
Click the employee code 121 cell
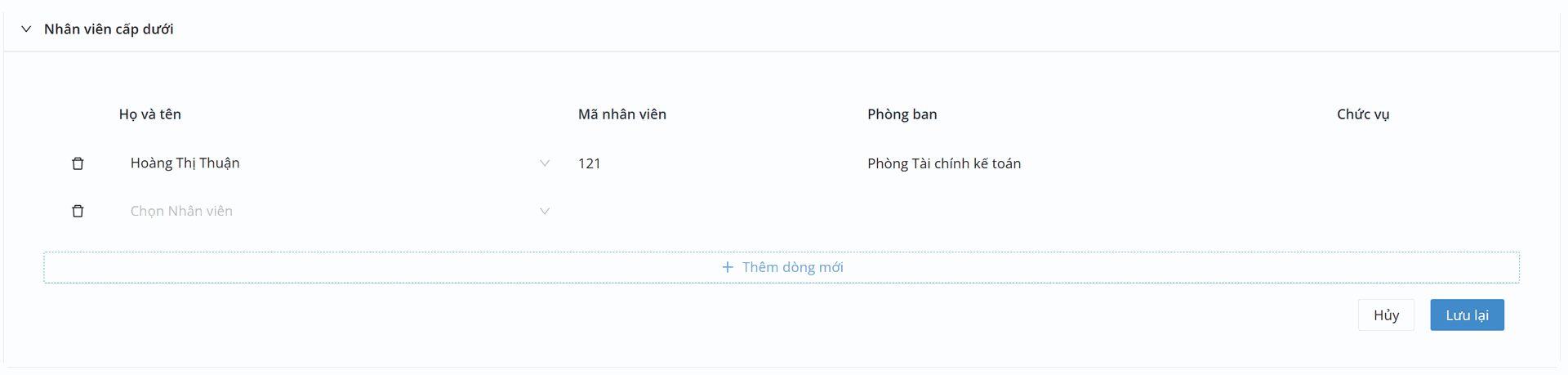tap(590, 163)
